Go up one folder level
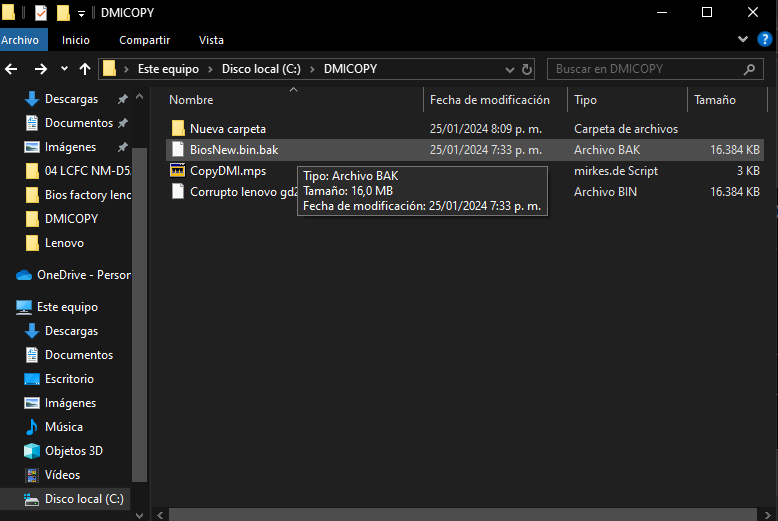 [x=85, y=69]
